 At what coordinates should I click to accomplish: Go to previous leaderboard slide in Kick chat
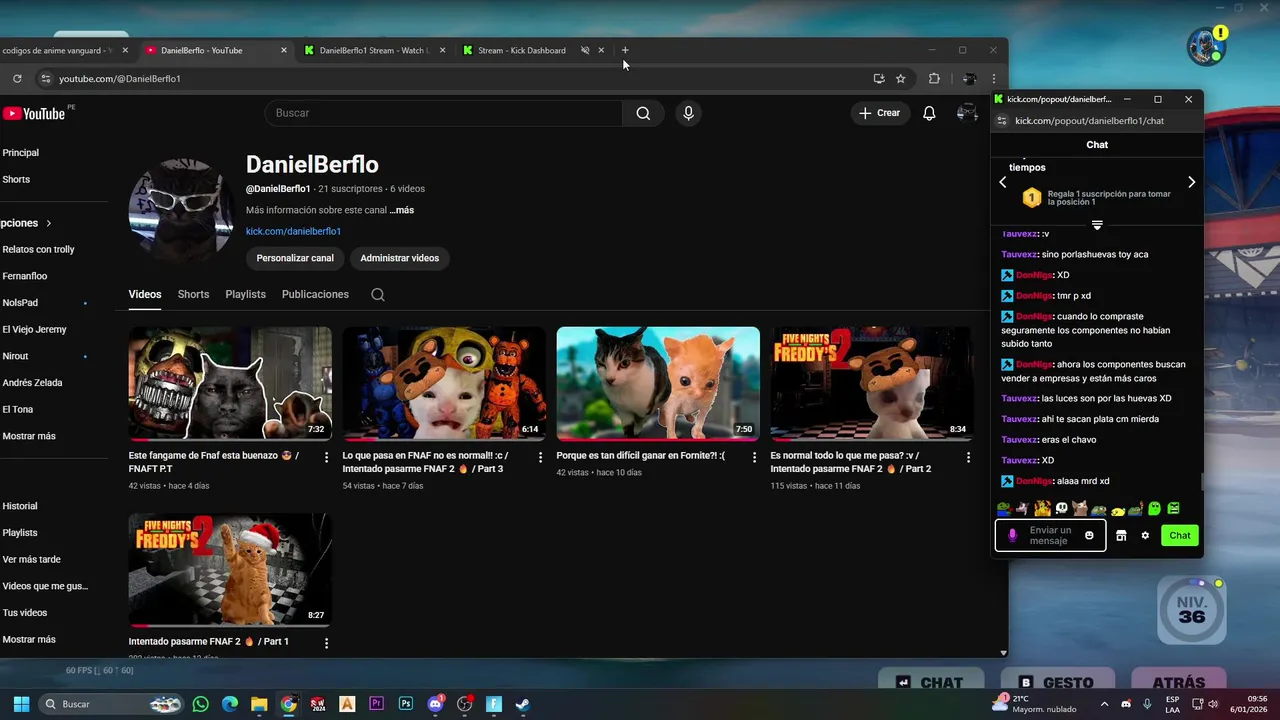(x=1003, y=182)
